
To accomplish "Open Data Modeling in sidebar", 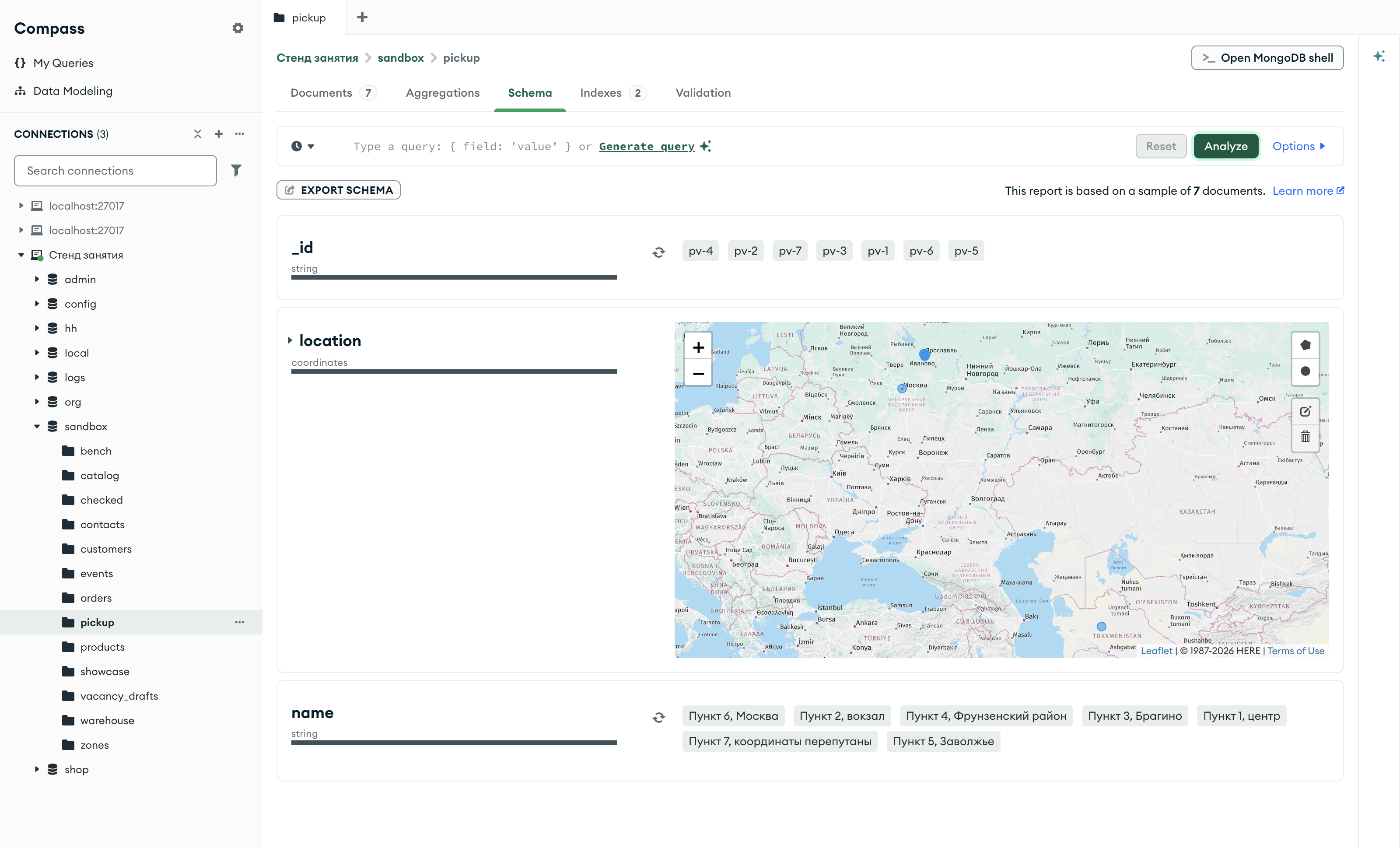I will (63, 91).
